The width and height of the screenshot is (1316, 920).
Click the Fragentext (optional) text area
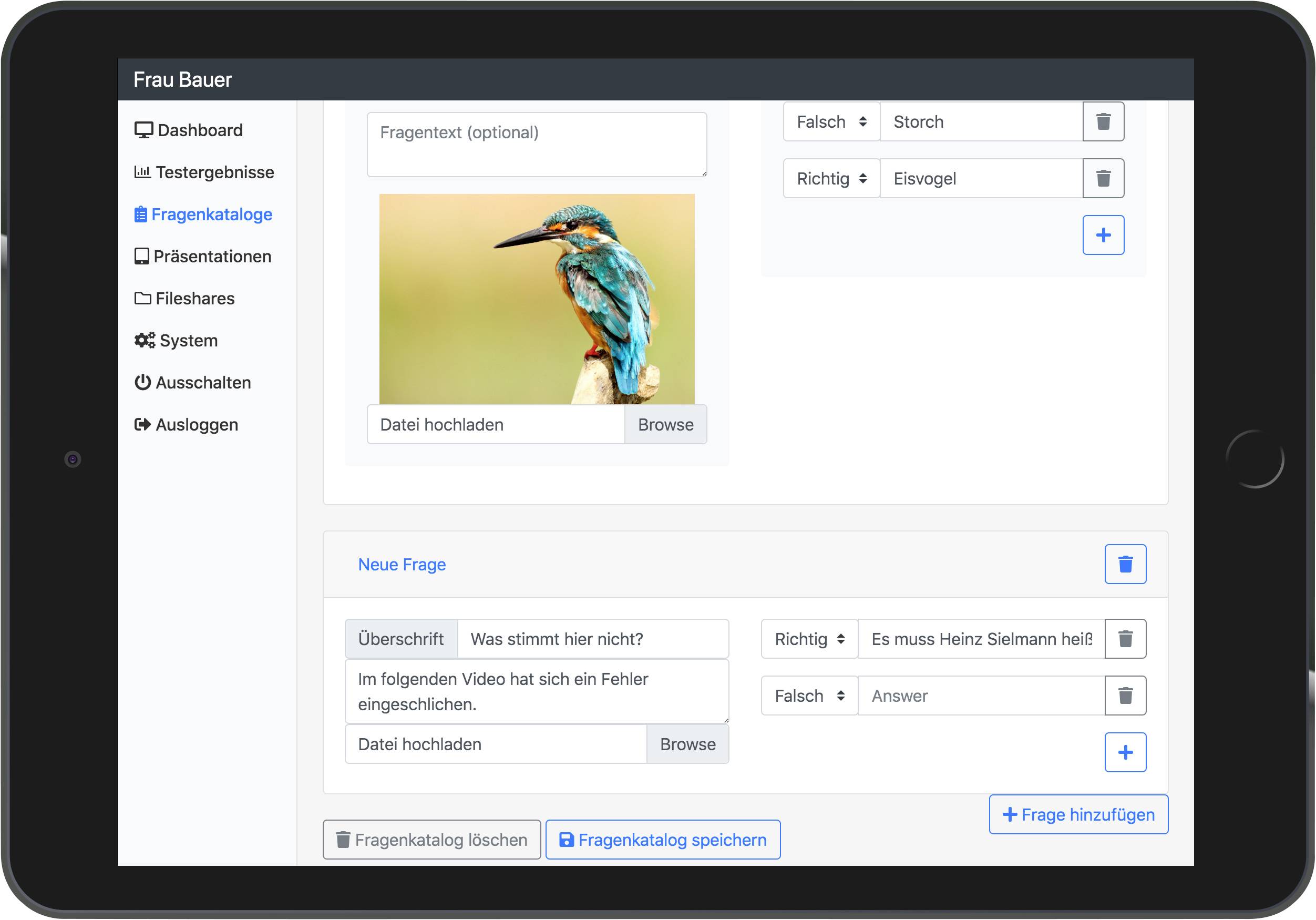tap(536, 145)
